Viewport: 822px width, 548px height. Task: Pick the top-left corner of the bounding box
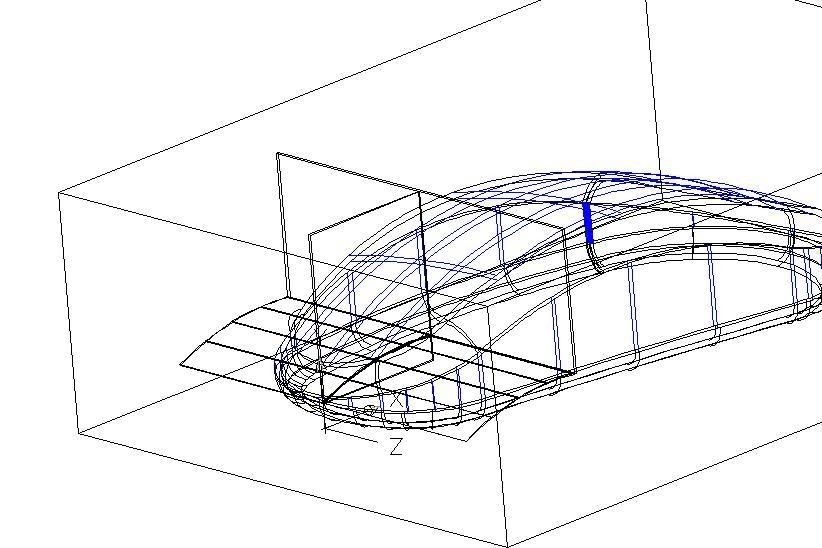[x=60, y=193]
